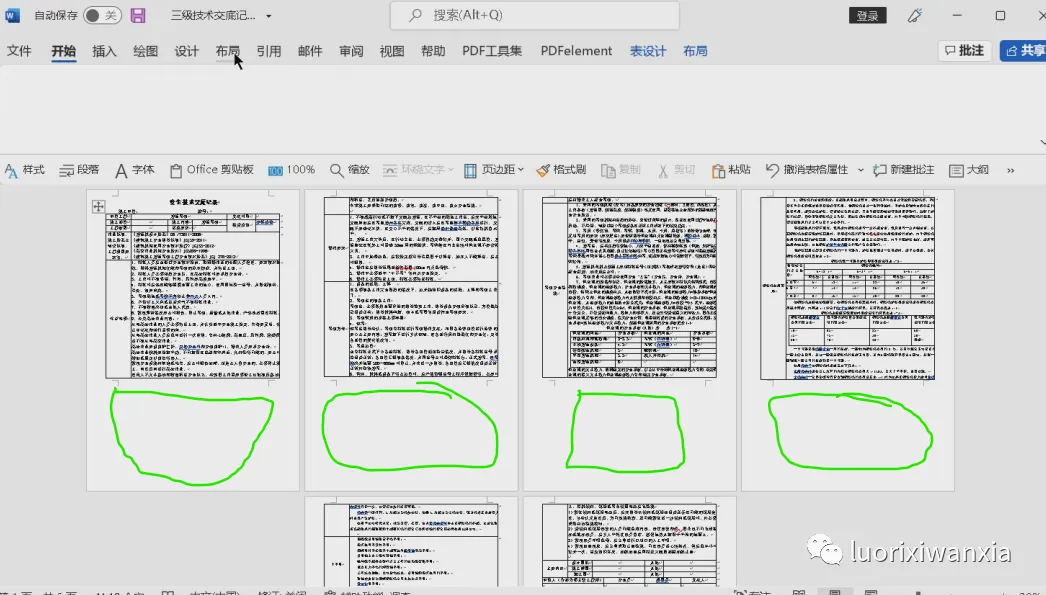The image size is (1046, 595).
Task: Select the bottom-left page thumbnail
Action: pyautogui.click(x=411, y=542)
